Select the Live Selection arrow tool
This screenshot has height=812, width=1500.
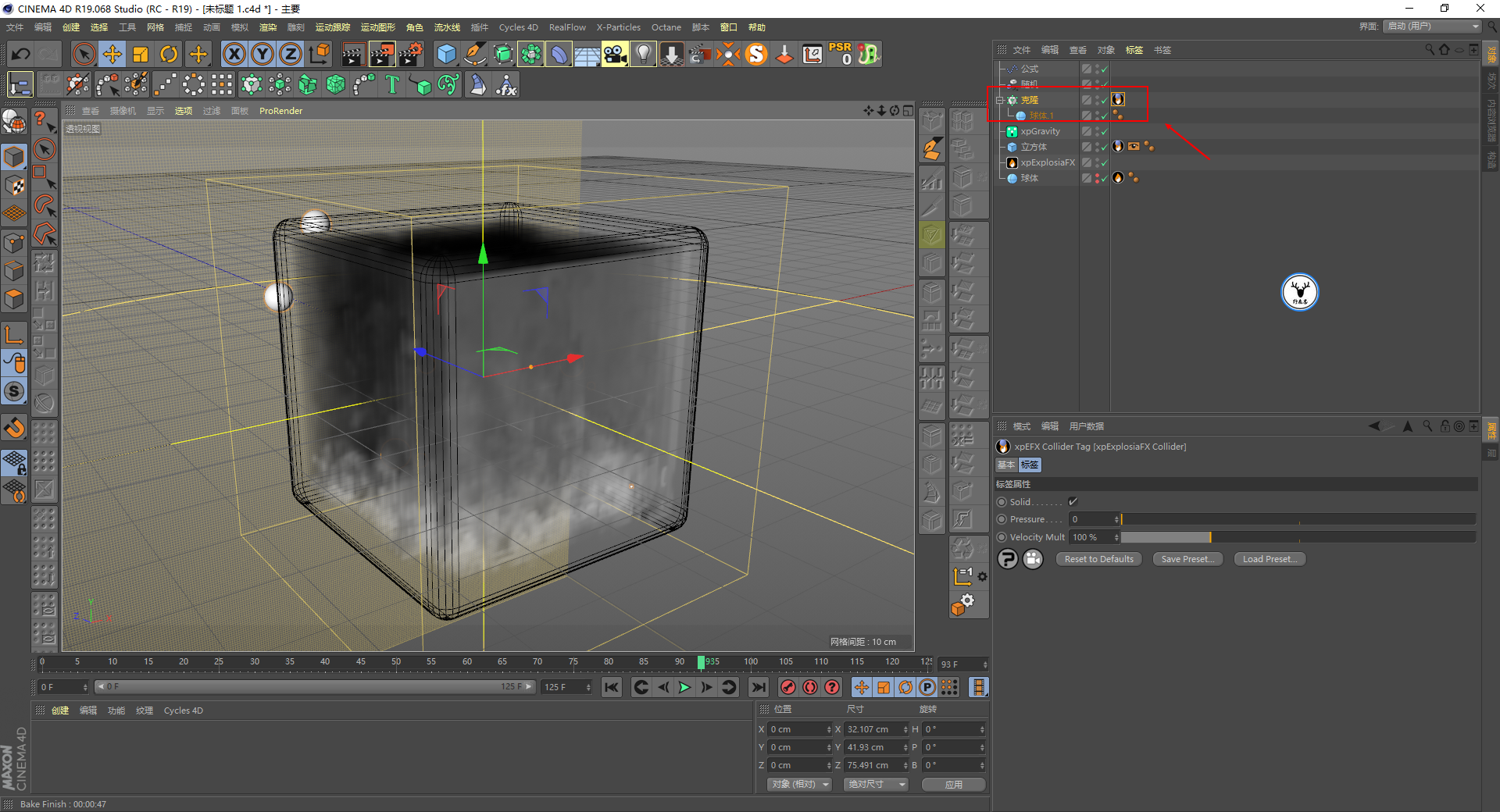pyautogui.click(x=84, y=54)
